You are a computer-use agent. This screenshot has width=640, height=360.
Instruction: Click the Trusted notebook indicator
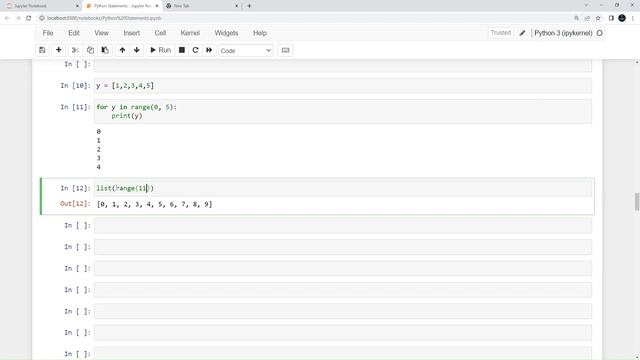pyautogui.click(x=500, y=33)
